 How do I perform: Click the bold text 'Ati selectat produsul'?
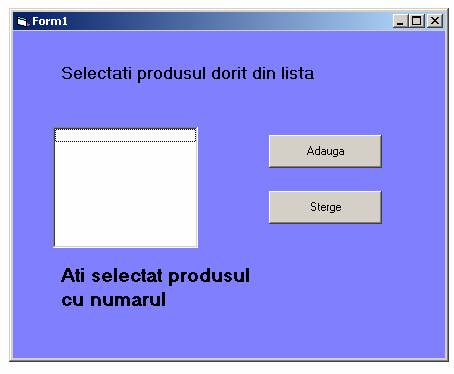[155, 276]
